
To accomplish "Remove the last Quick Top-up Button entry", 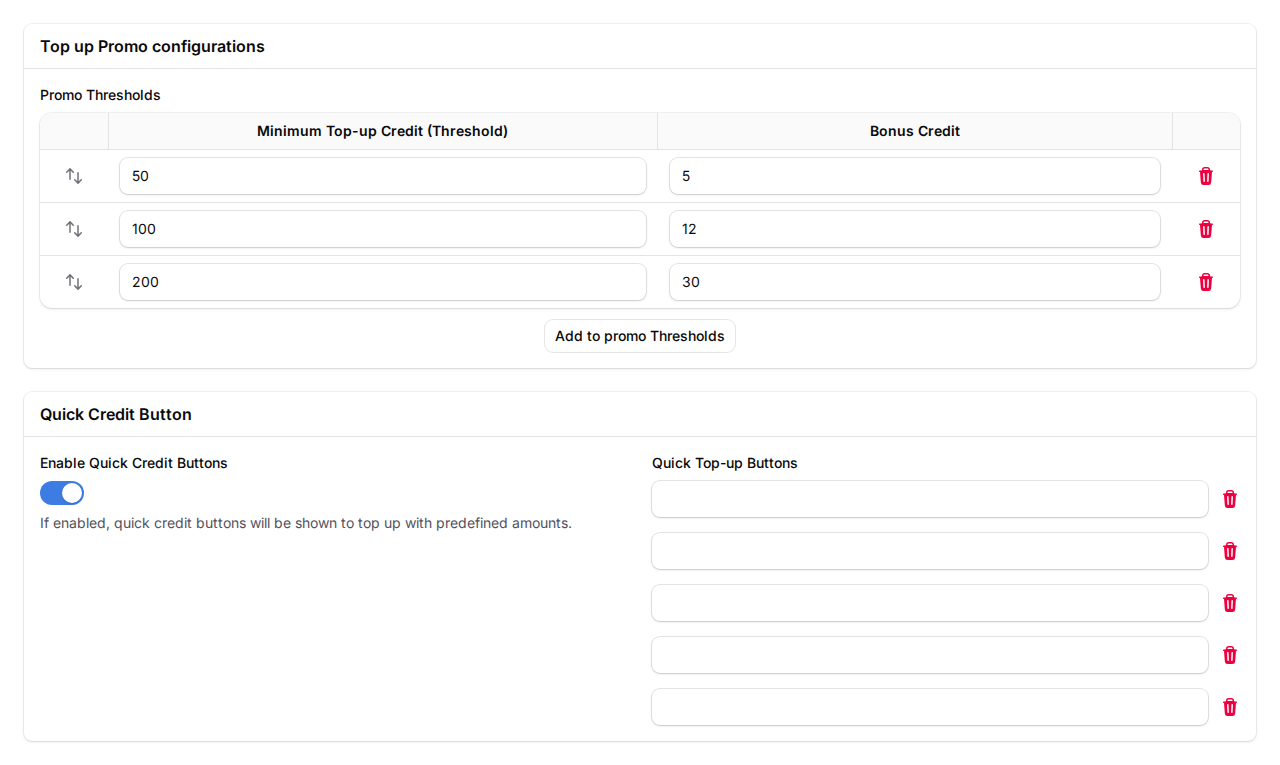I will 1229,707.
